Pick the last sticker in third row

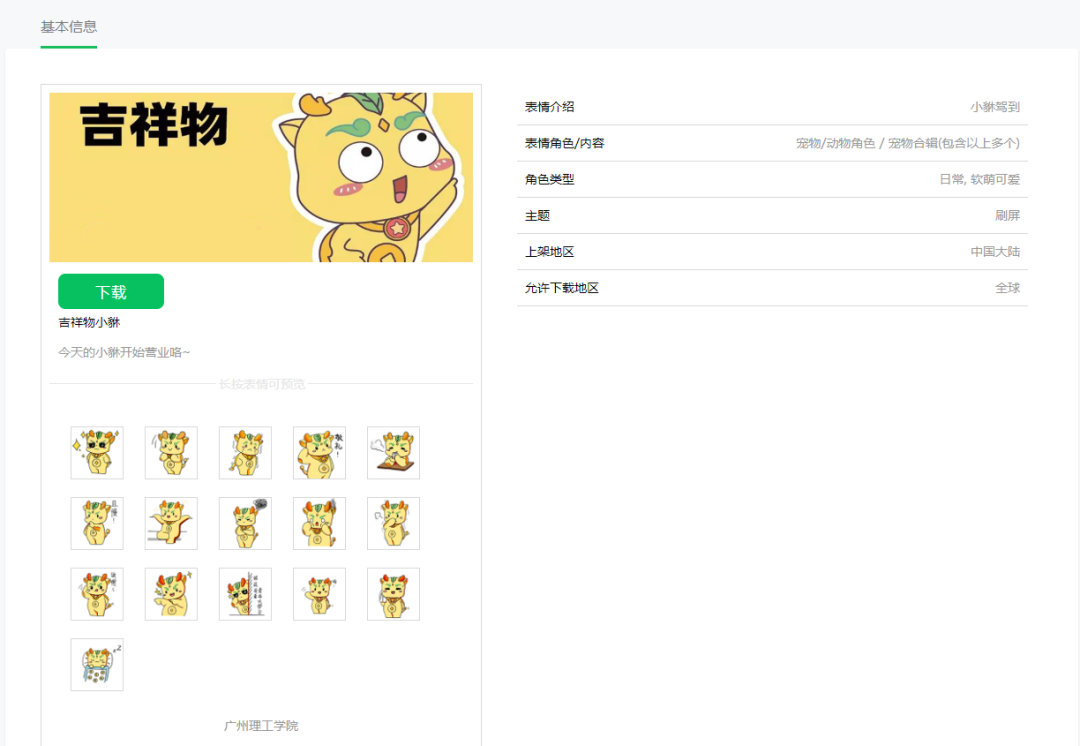(393, 594)
